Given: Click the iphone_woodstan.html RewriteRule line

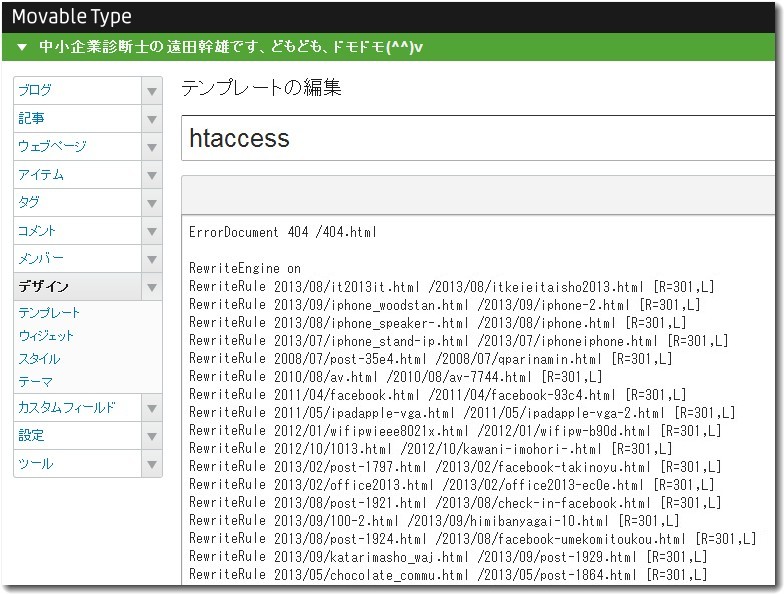Looking at the screenshot, I should [x=444, y=304].
